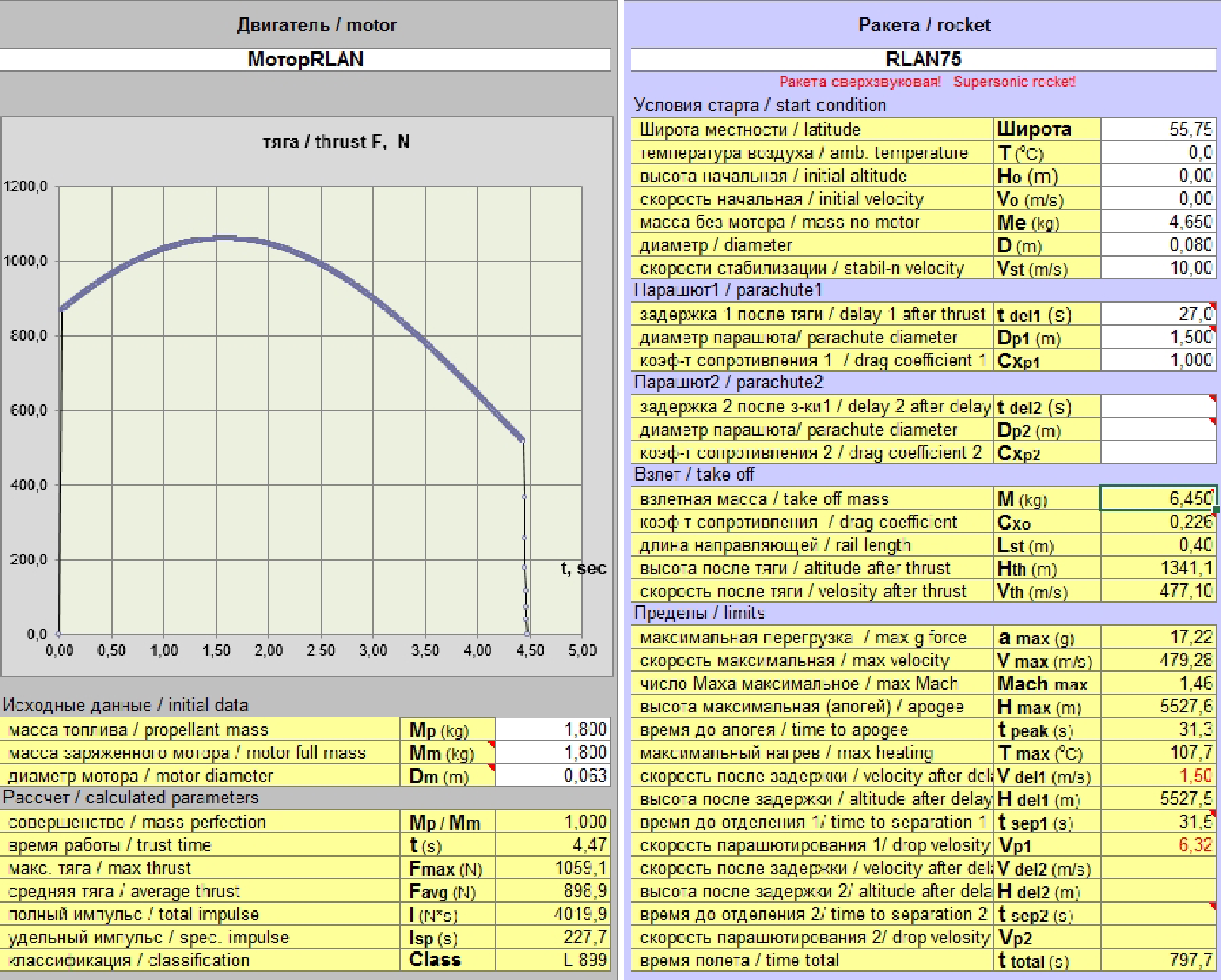Image resolution: width=1221 pixels, height=980 pixels.
Task: Click the 'Двигатель / motor' header
Action: (x=317, y=25)
